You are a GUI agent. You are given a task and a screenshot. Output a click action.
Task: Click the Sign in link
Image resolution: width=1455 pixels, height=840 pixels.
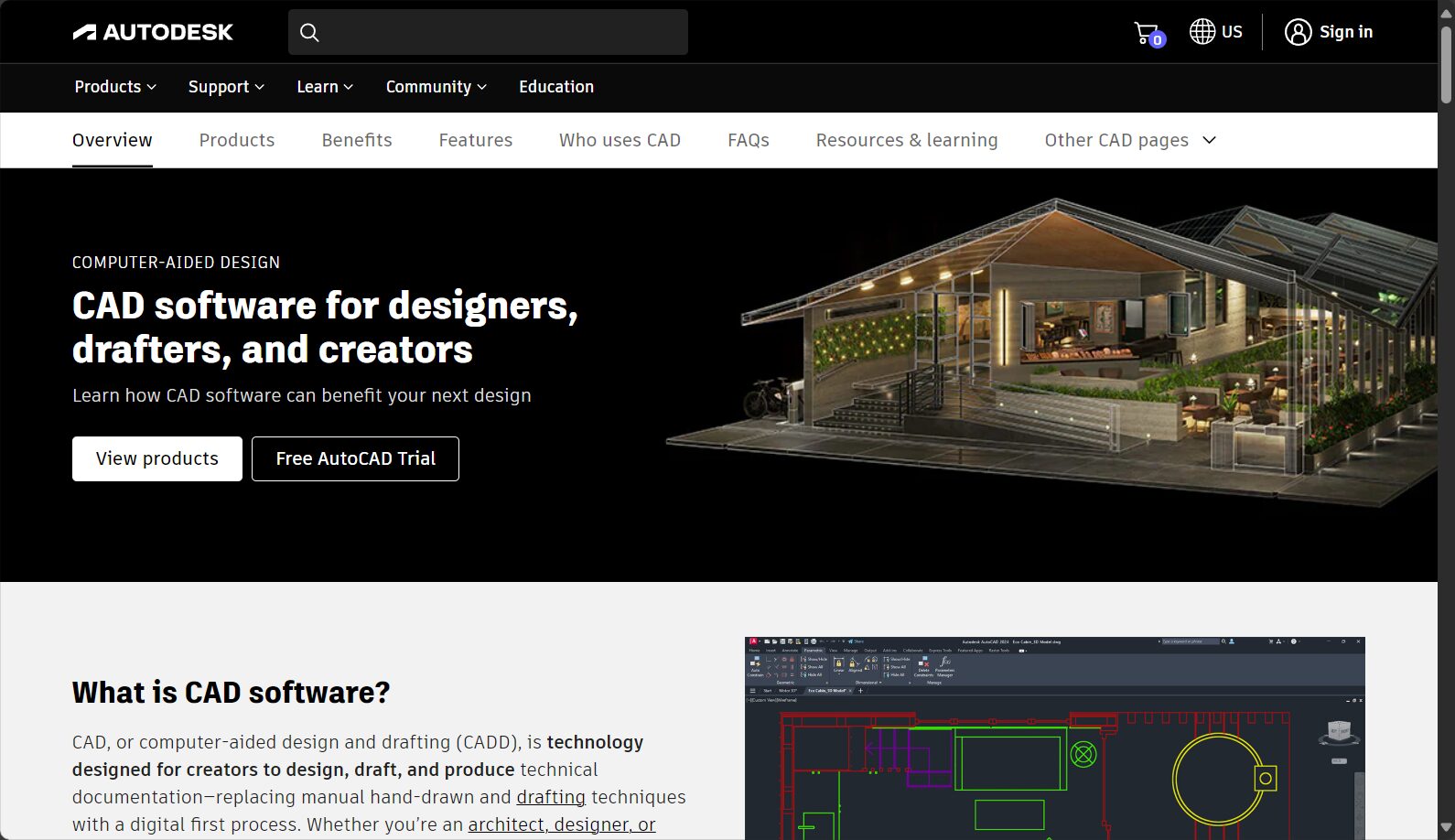pos(1329,32)
